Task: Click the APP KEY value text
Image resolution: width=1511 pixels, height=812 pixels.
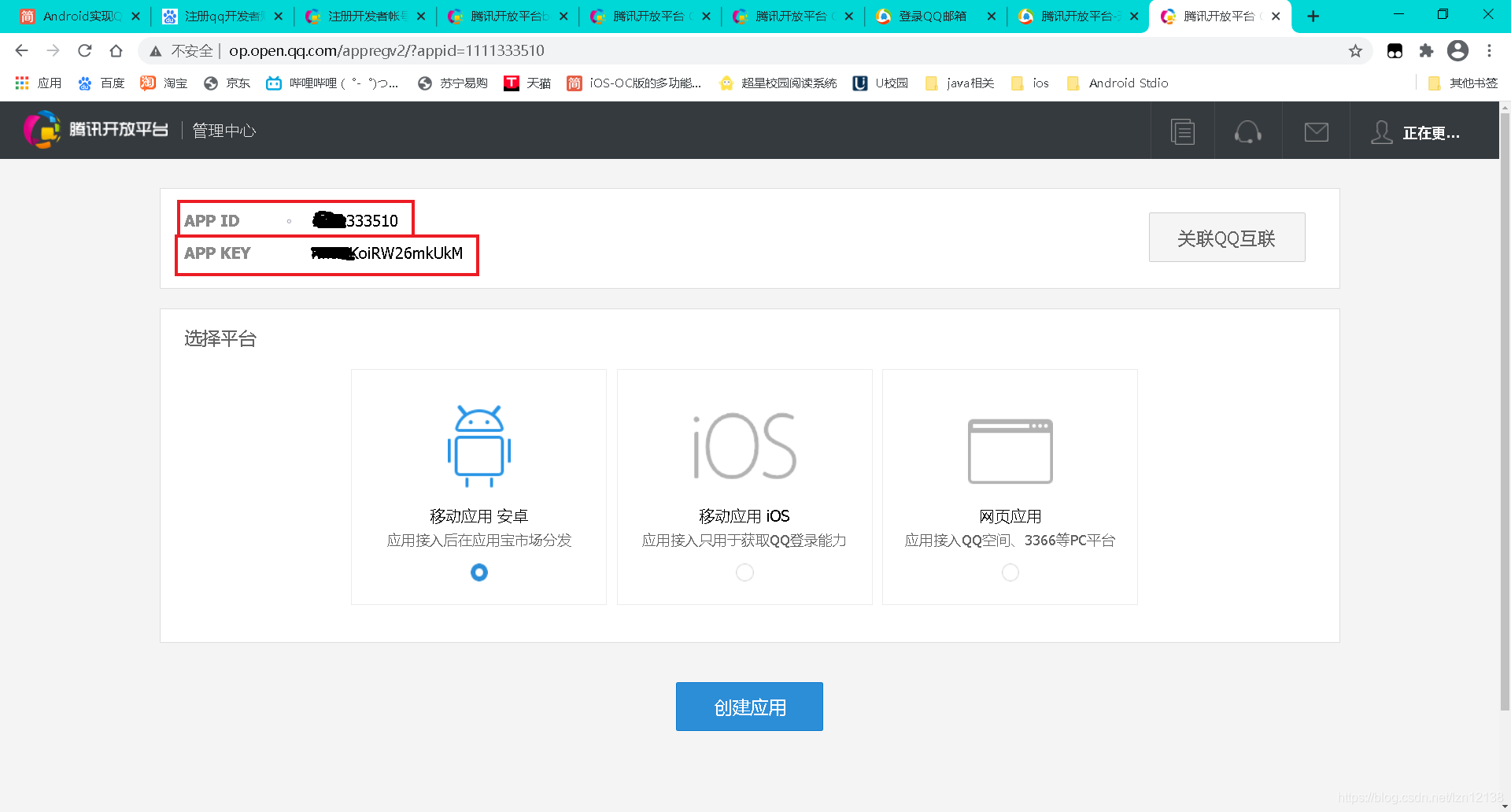Action: 387,253
